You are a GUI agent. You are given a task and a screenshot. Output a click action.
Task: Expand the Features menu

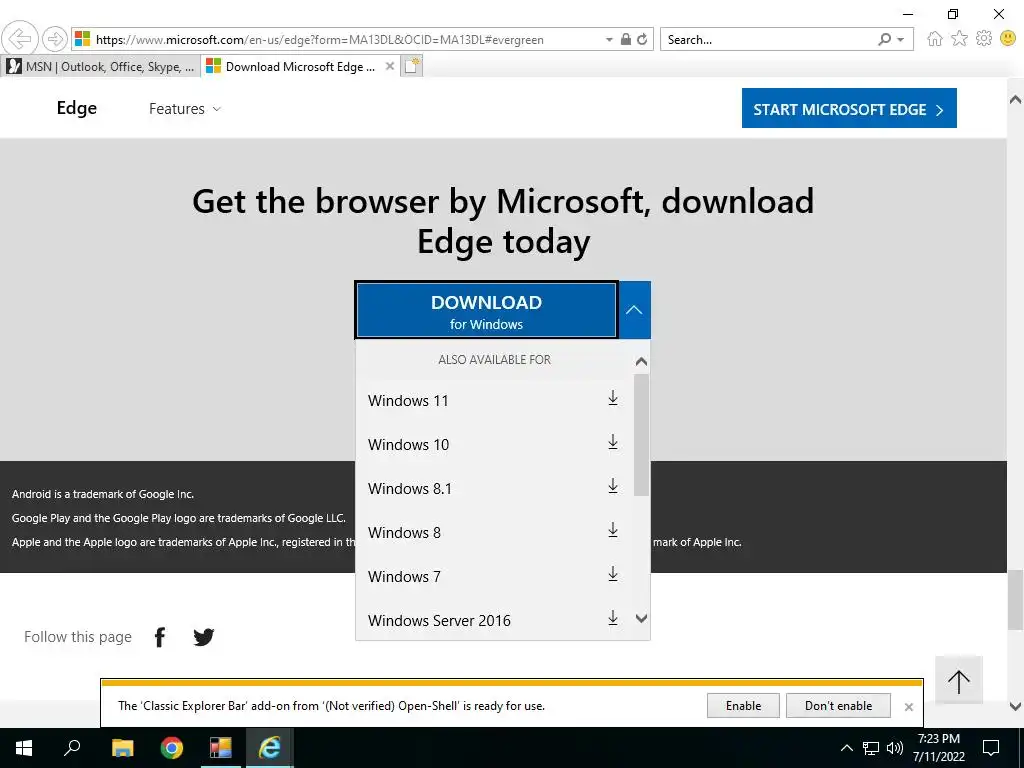pos(184,108)
